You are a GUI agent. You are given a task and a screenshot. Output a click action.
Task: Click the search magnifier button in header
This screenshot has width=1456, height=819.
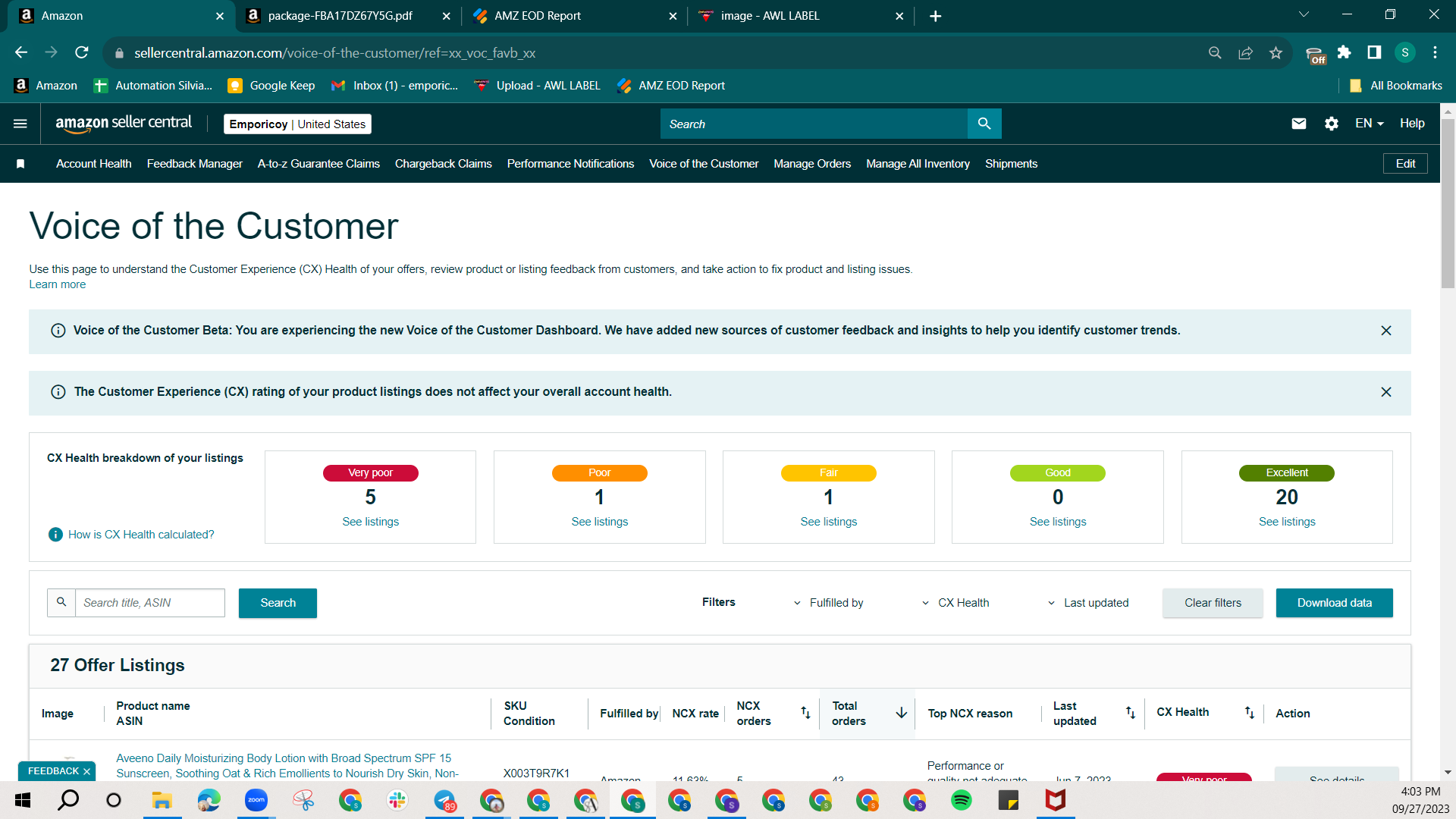(984, 124)
